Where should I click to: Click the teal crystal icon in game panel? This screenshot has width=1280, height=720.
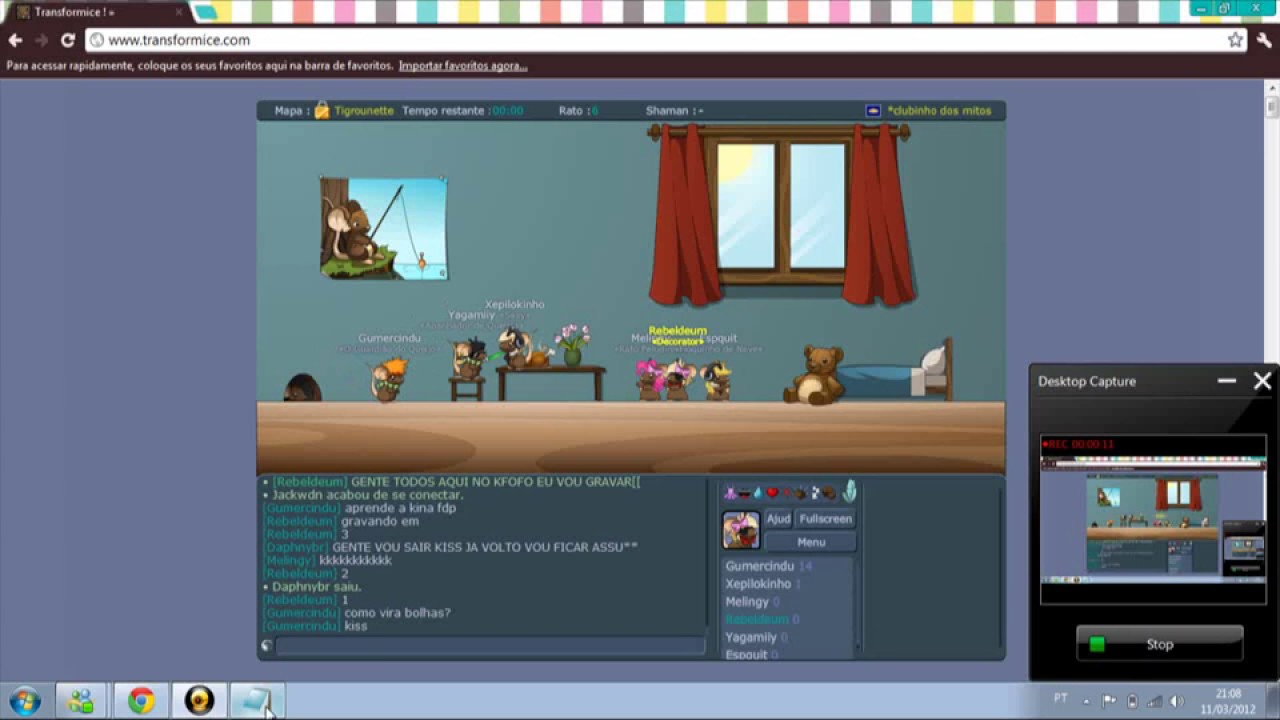[x=850, y=491]
